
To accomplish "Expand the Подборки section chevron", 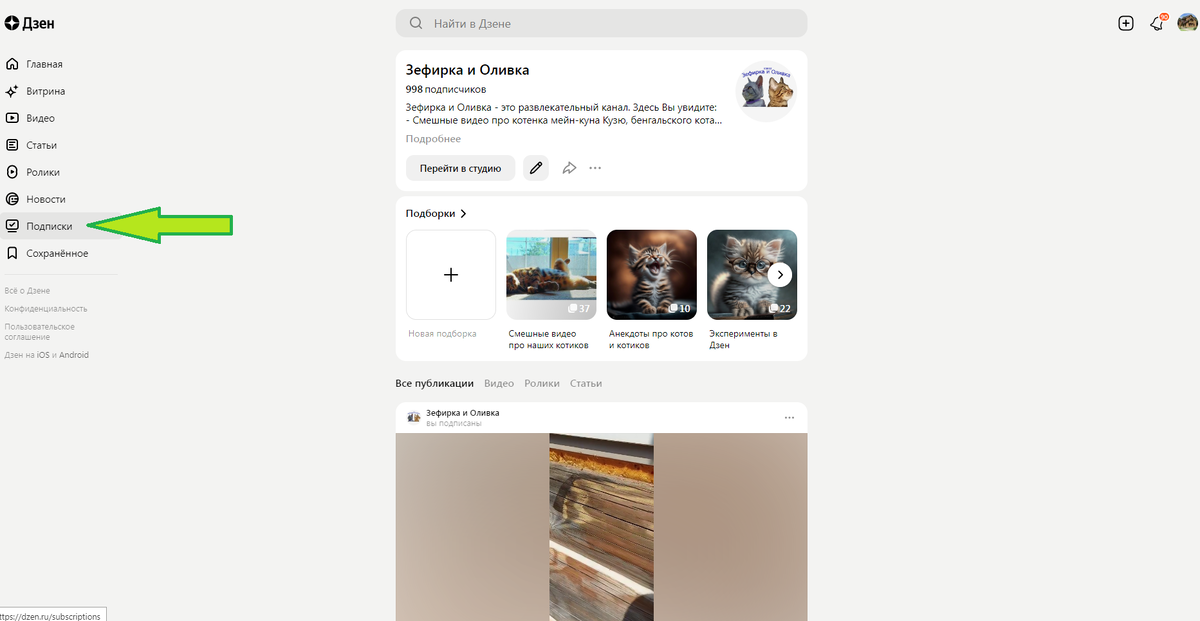I will click(x=464, y=214).
